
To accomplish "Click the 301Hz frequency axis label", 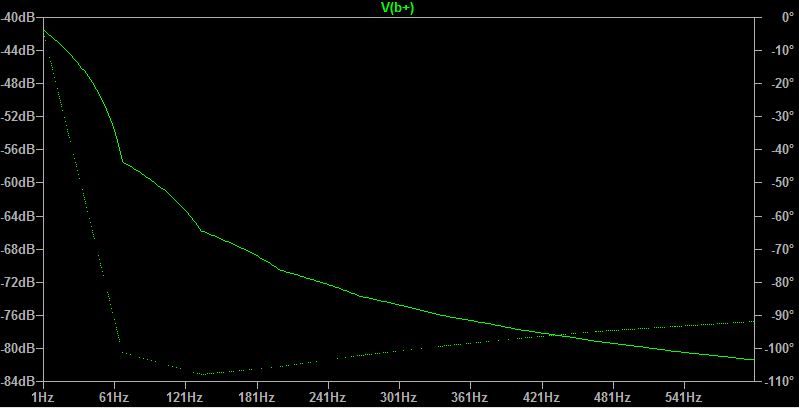I will pos(400,398).
